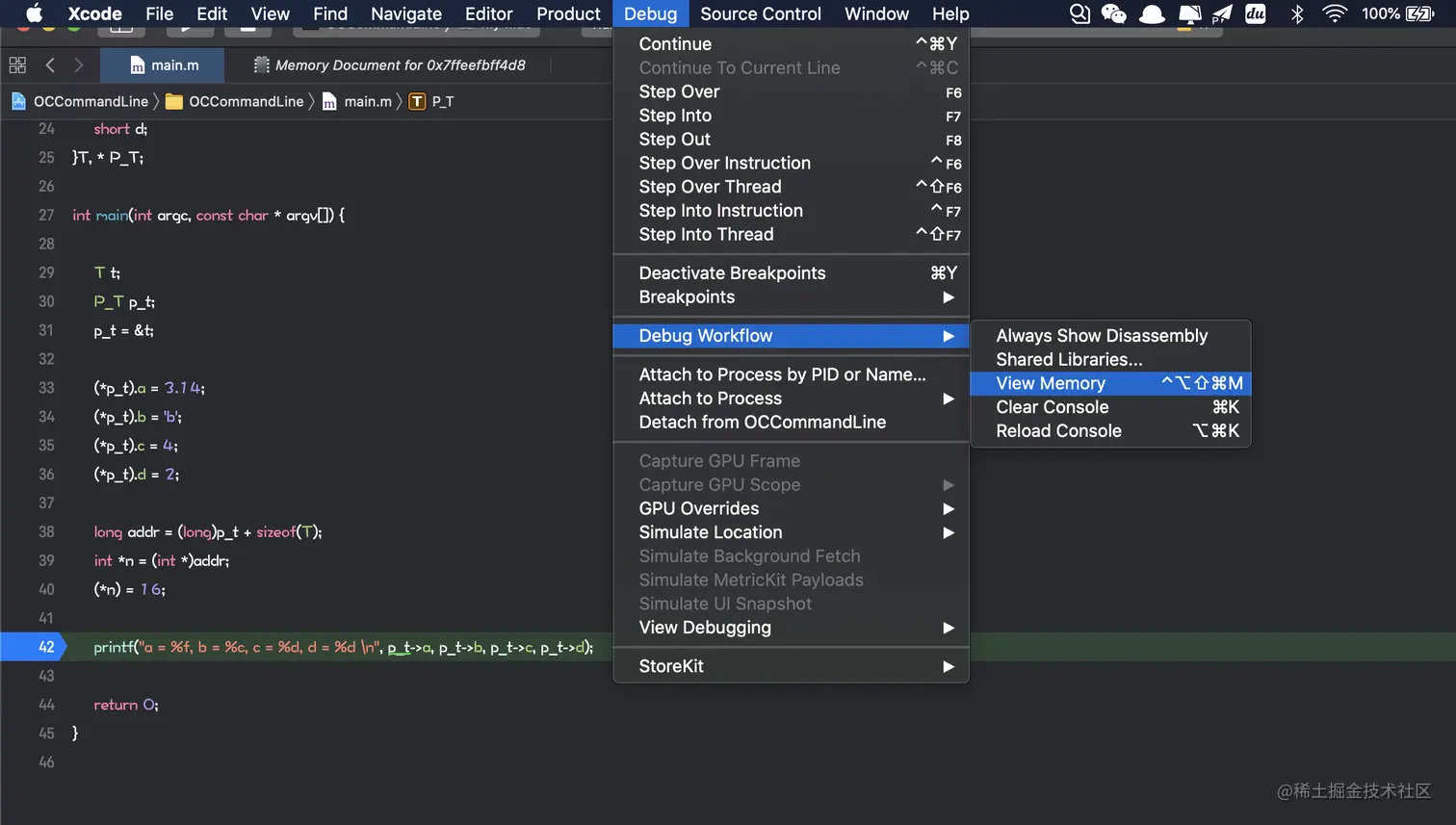The width and height of the screenshot is (1456, 825).
Task: Open the Source Control menu
Action: click(x=760, y=13)
